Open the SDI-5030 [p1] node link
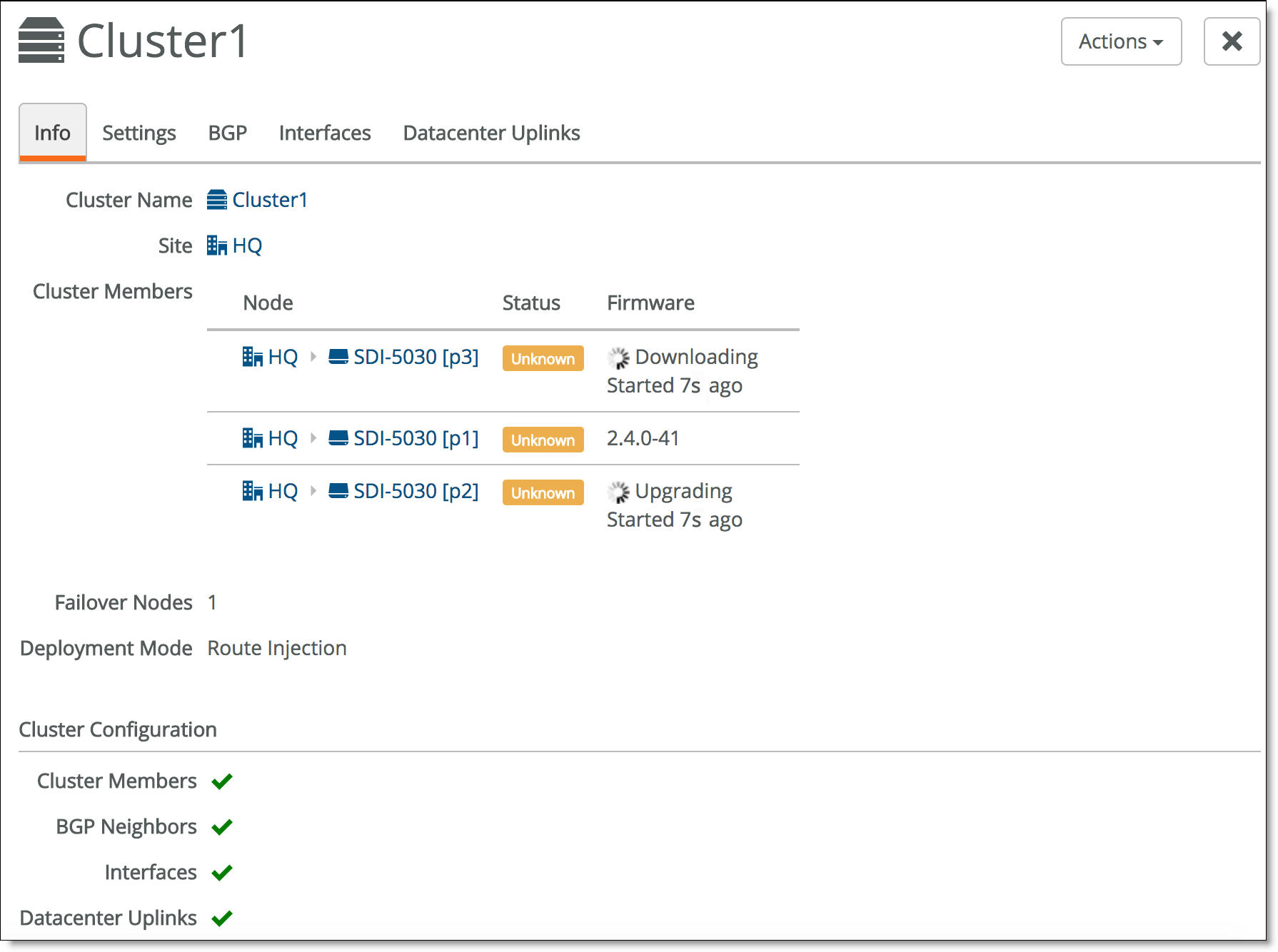This screenshot has width=1278, height=952. pos(416,438)
